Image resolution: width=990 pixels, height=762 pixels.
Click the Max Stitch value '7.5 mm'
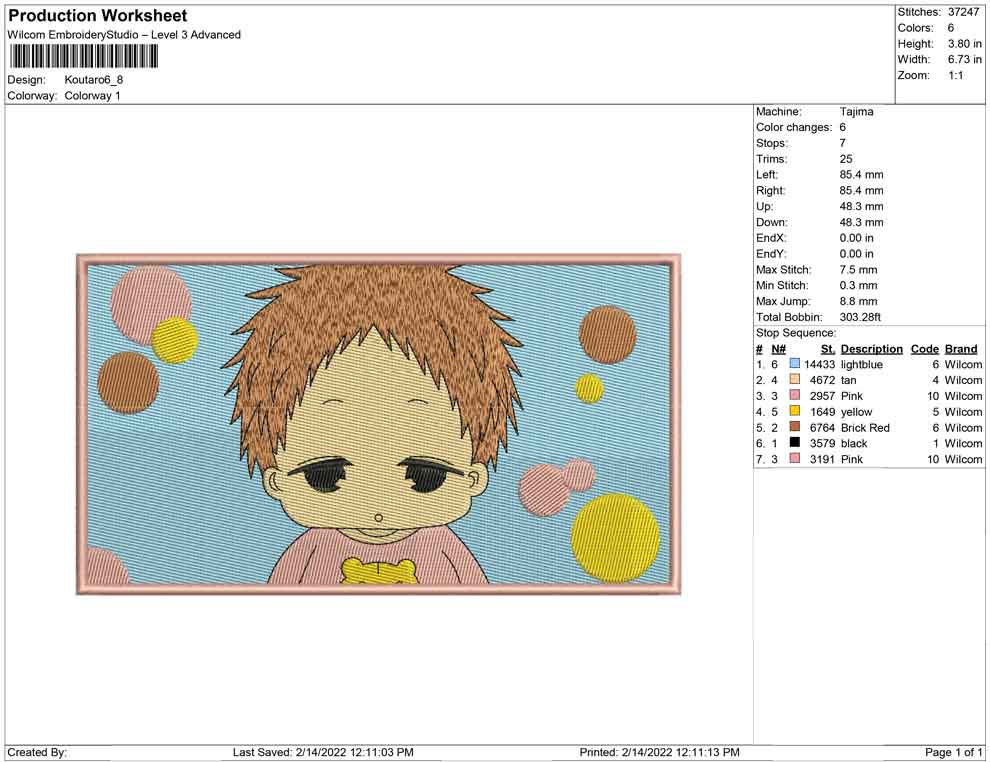click(858, 270)
